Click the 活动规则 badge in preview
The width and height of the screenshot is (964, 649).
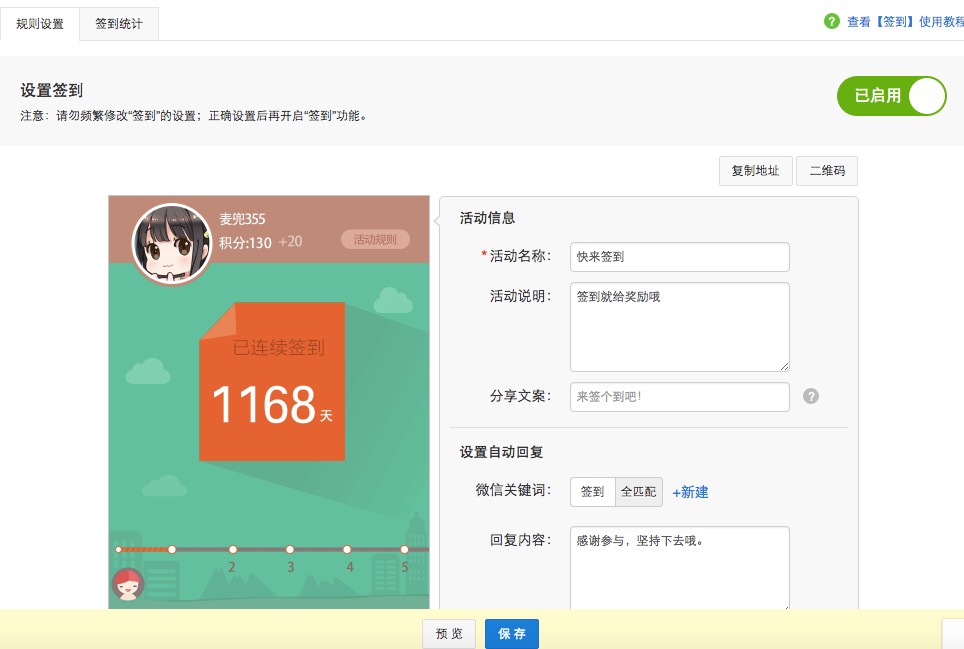tap(375, 240)
